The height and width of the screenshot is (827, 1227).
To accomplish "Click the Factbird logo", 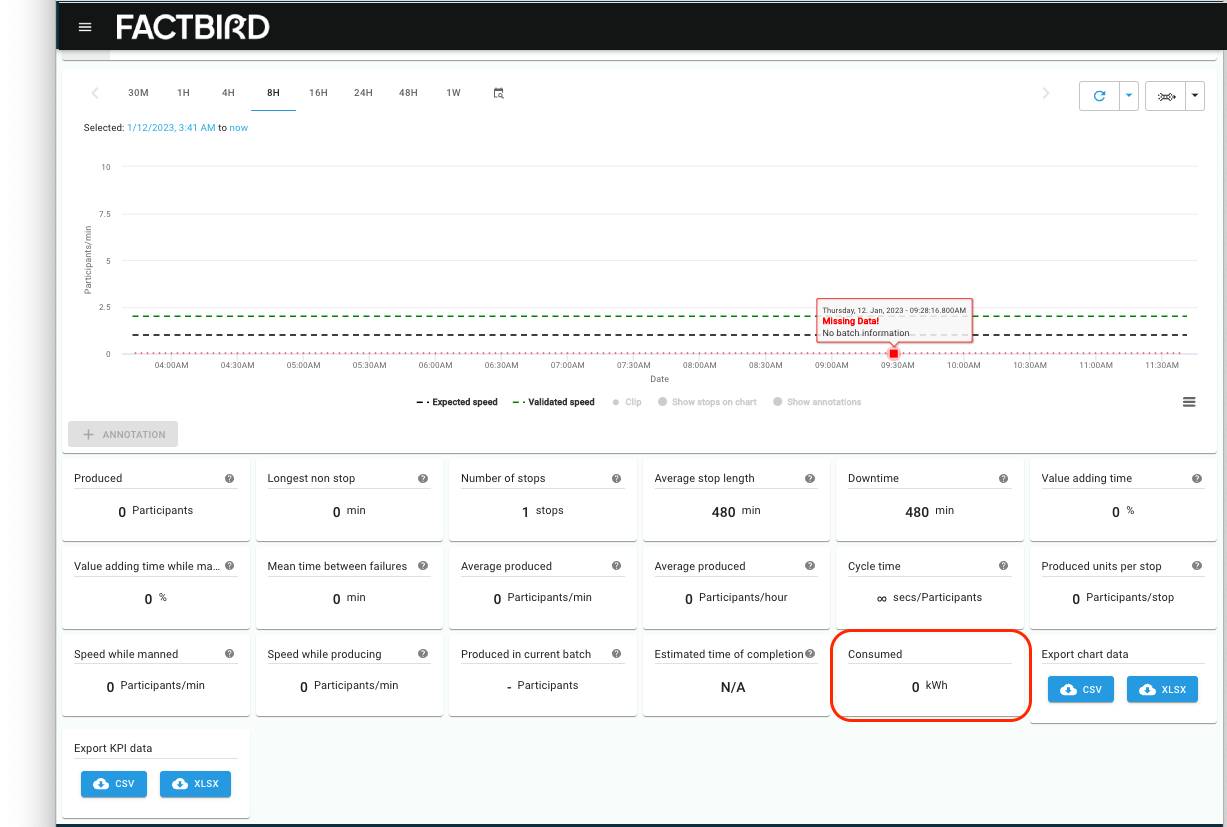I will click(x=193, y=27).
